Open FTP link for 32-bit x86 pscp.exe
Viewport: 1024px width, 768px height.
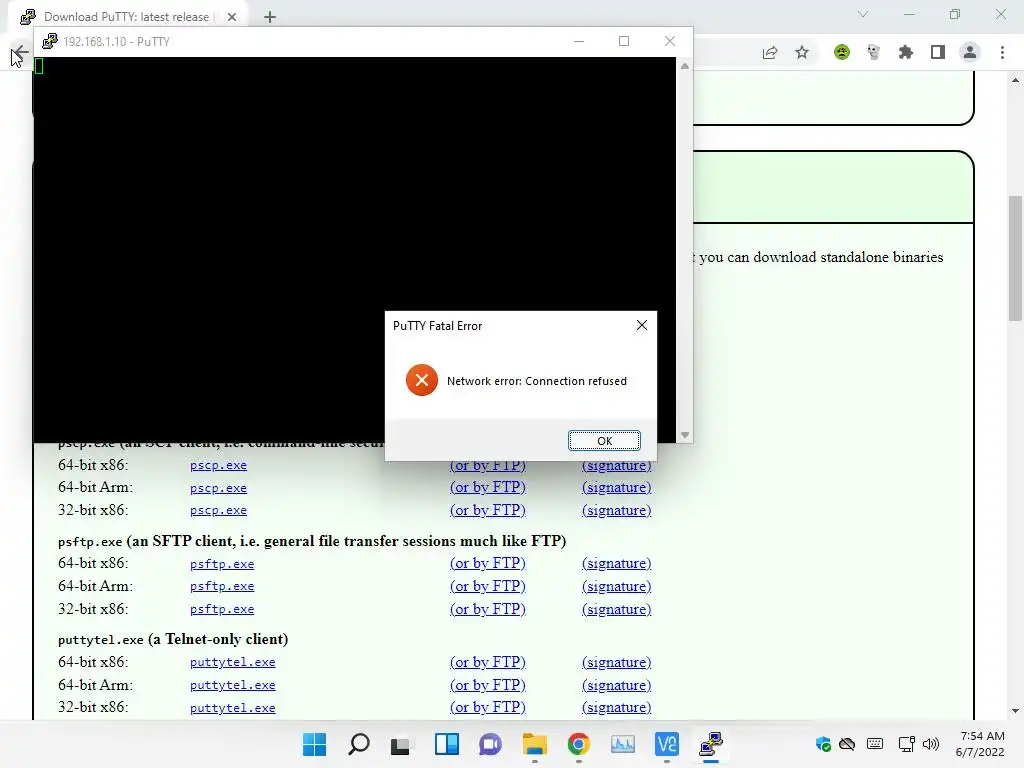pos(488,510)
